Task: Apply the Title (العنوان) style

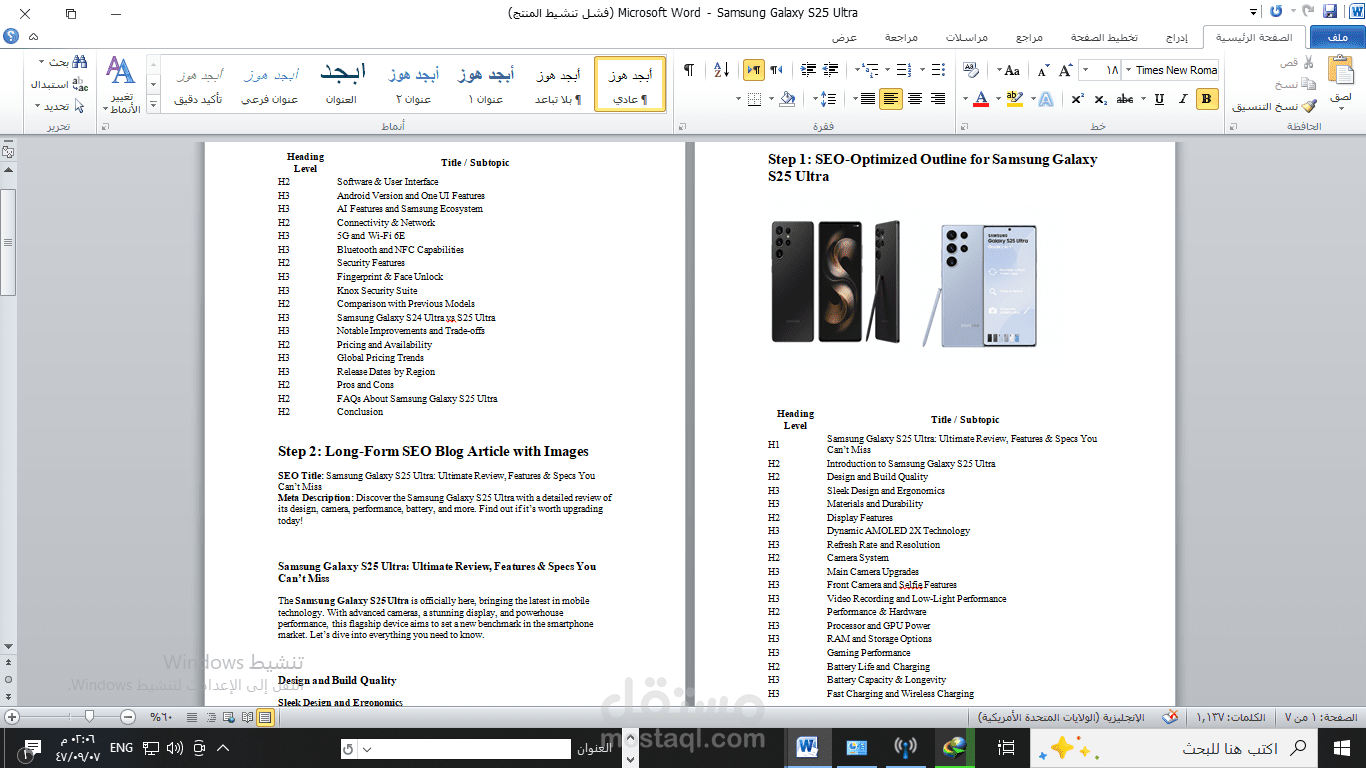Action: [341, 84]
